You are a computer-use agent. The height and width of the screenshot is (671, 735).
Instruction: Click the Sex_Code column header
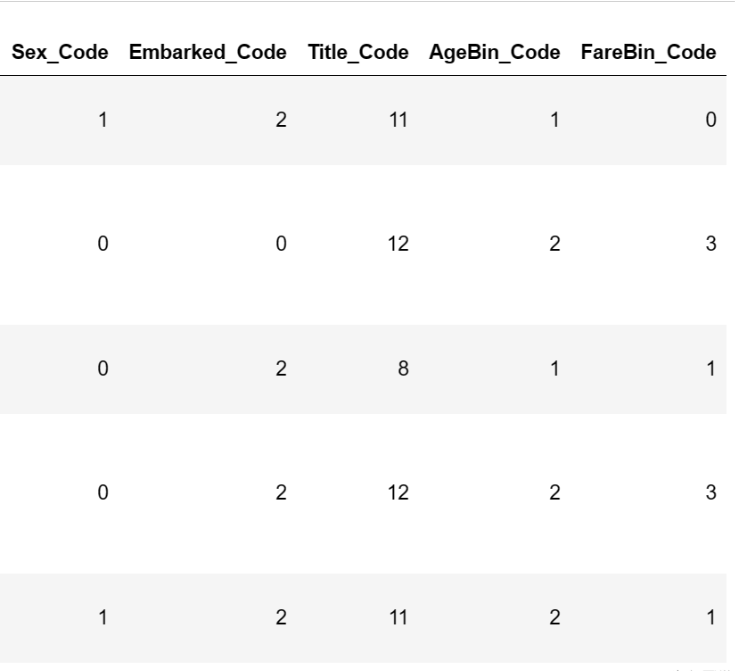tap(65, 52)
